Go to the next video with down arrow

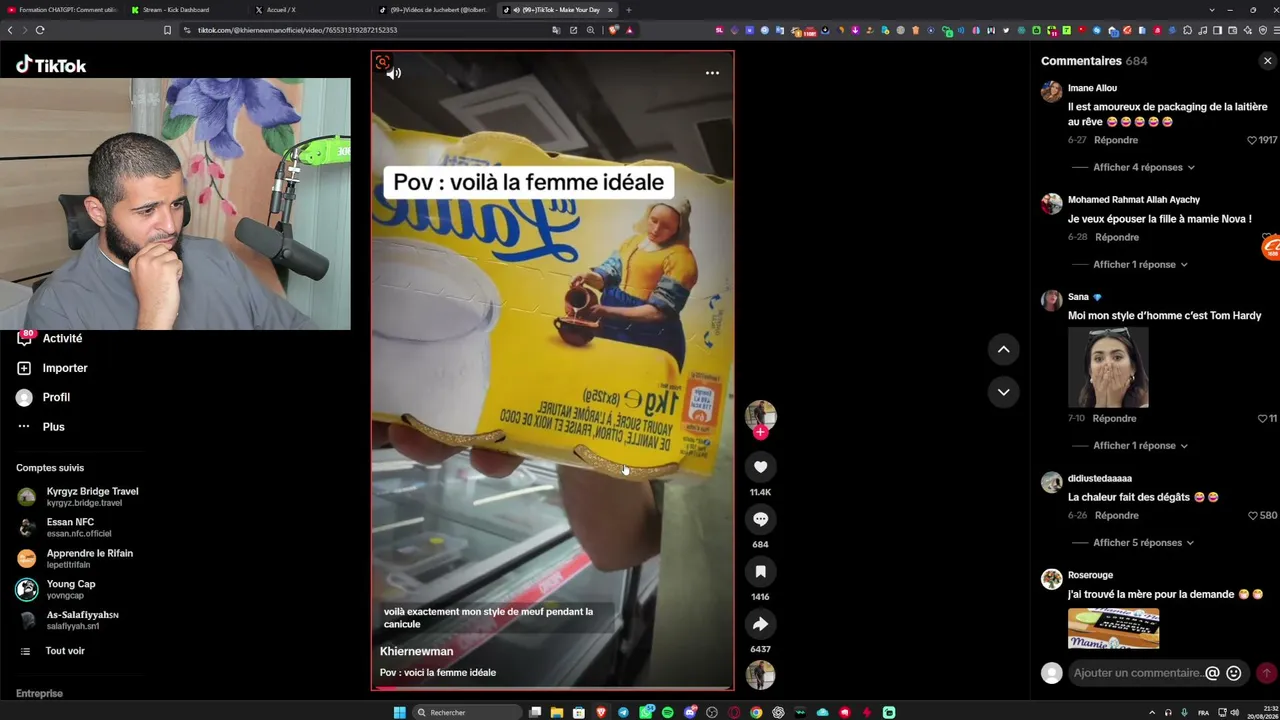pos(1003,391)
